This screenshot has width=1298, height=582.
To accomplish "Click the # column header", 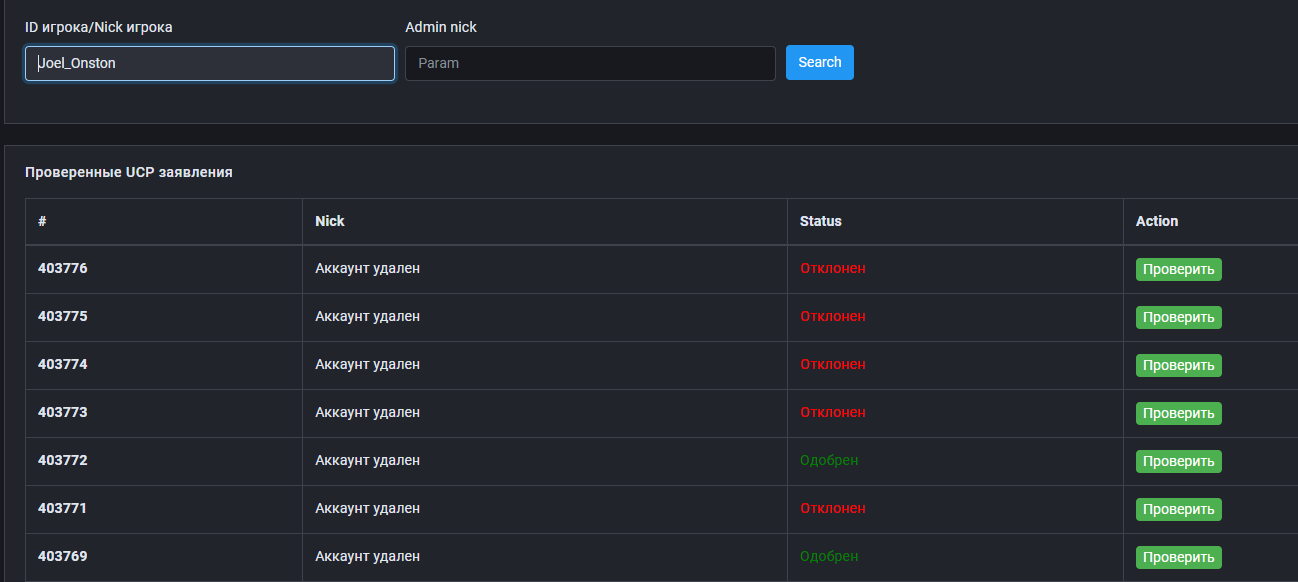I will tap(43, 221).
